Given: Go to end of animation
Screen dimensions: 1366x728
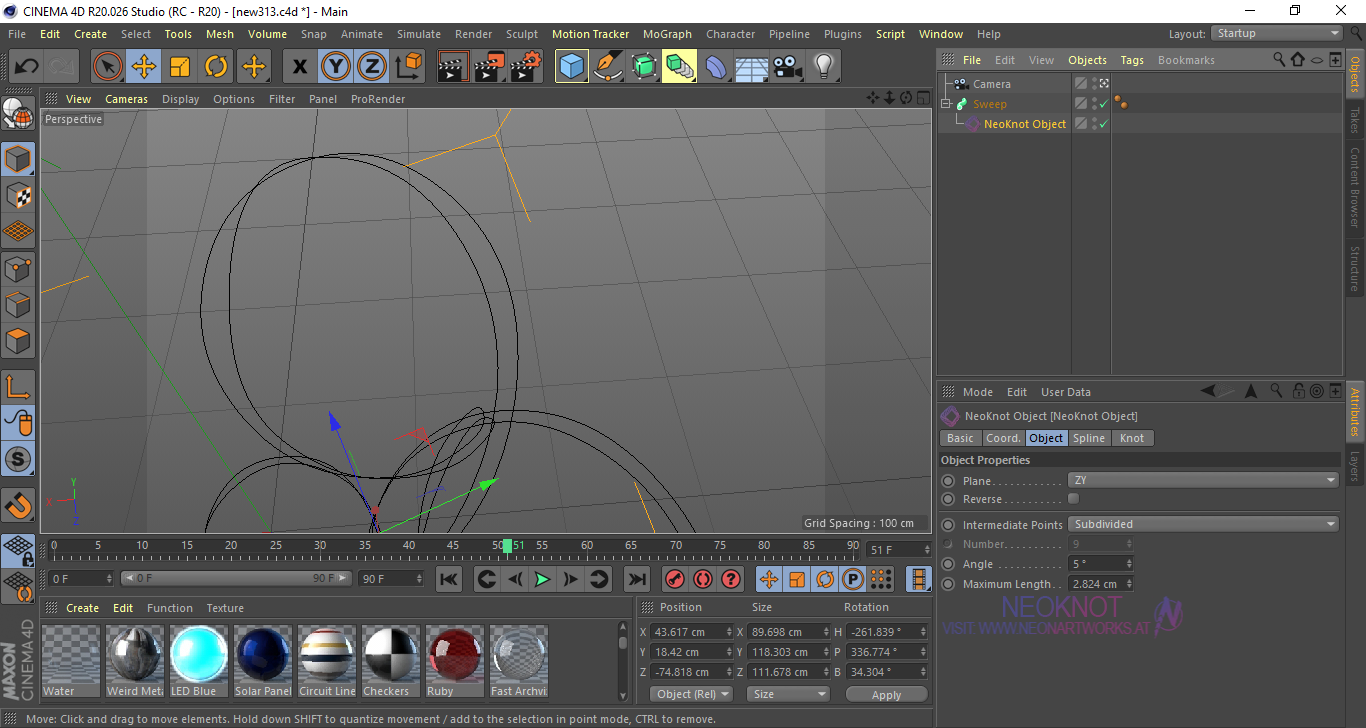Looking at the screenshot, I should pyautogui.click(x=636, y=579).
